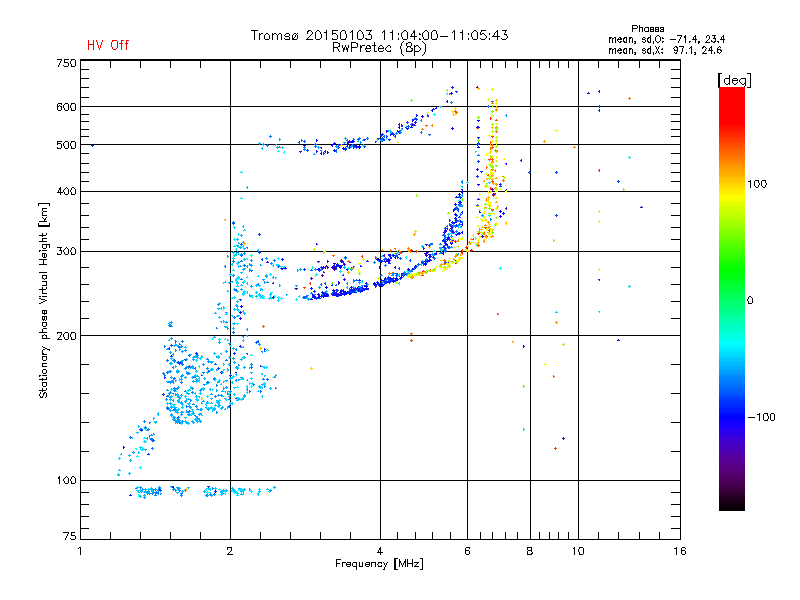Click the y-axis label '300'
Screen dimensions: 800x600
(x=66, y=251)
